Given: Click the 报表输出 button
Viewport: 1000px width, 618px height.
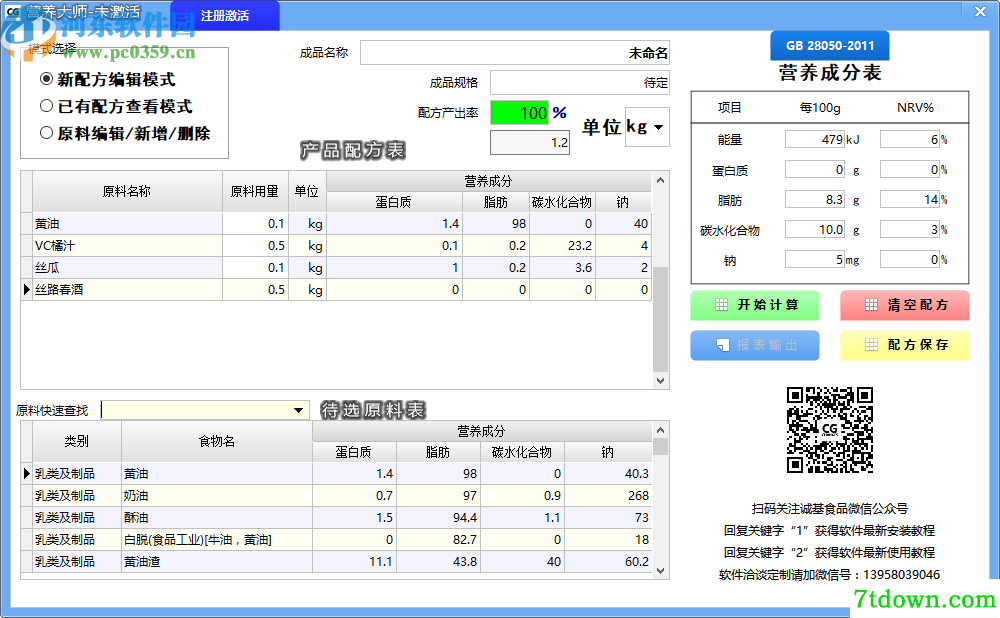Looking at the screenshot, I should [x=755, y=345].
